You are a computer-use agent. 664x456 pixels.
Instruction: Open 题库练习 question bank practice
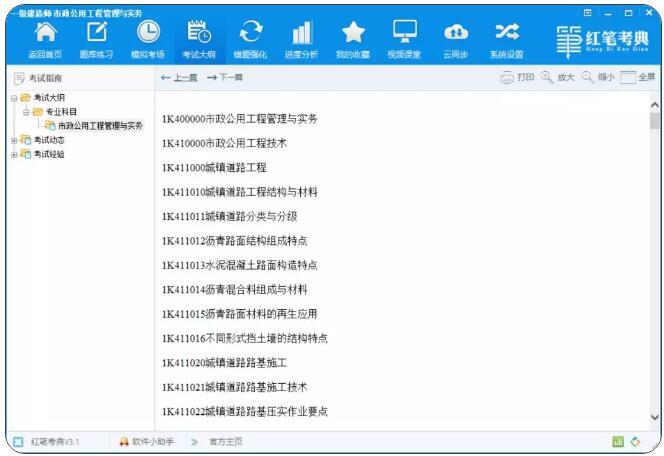point(97,39)
